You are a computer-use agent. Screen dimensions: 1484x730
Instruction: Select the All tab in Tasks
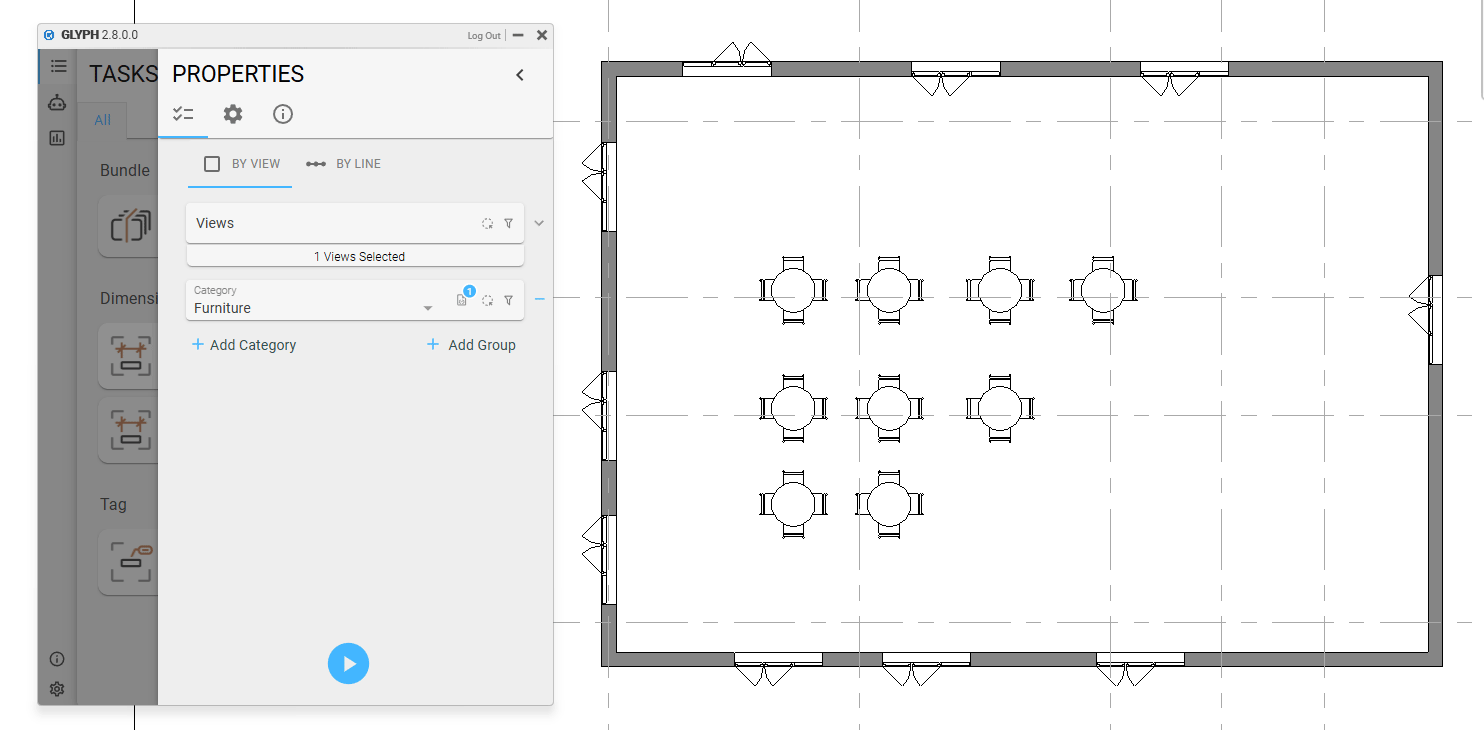point(102,120)
